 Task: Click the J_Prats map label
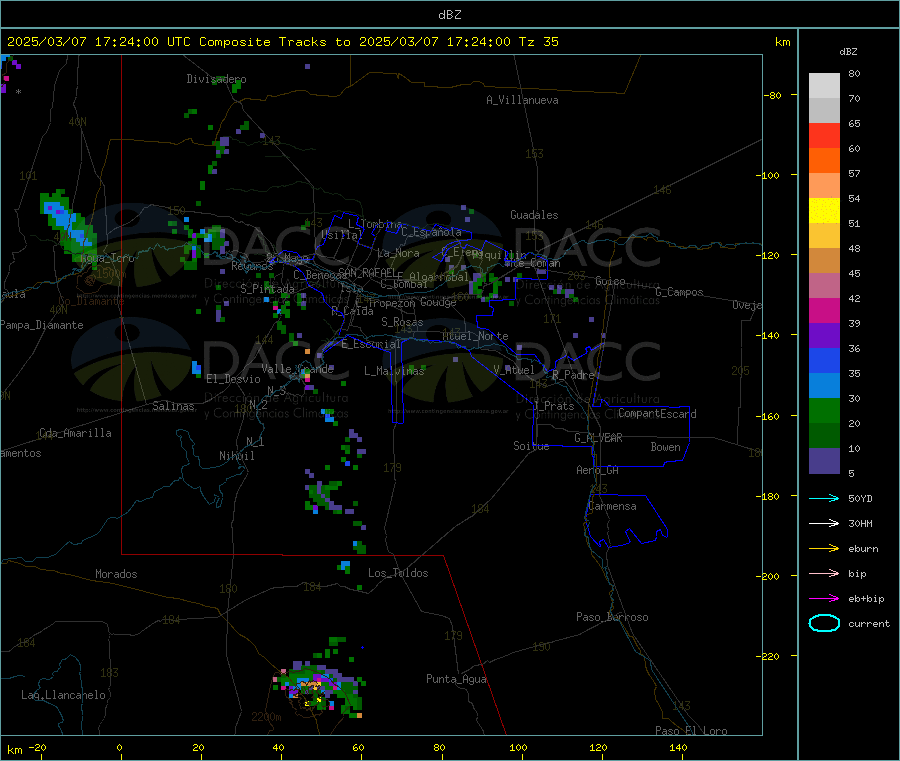[x=553, y=406]
